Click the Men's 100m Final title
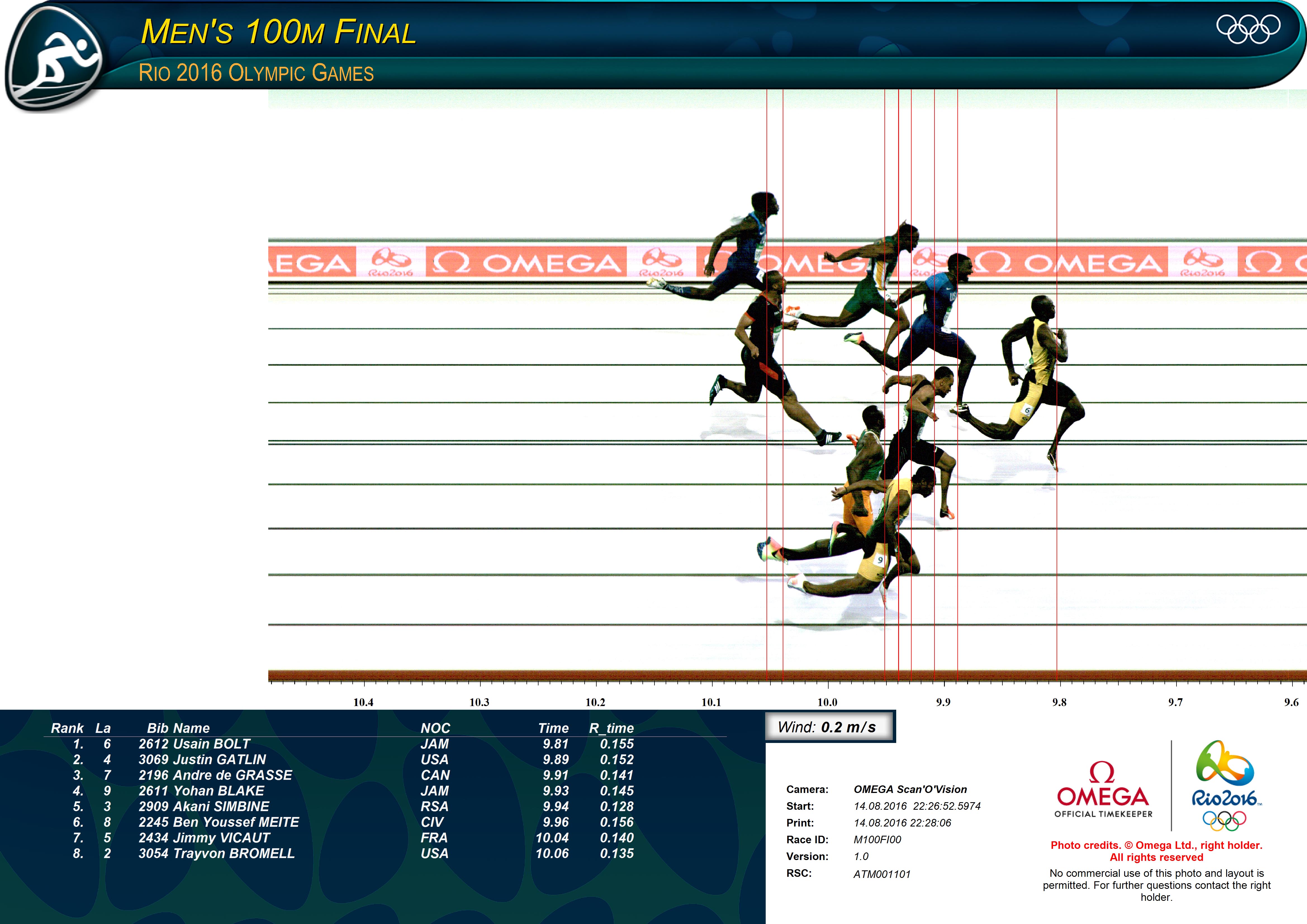The height and width of the screenshot is (924, 1307). tap(278, 32)
